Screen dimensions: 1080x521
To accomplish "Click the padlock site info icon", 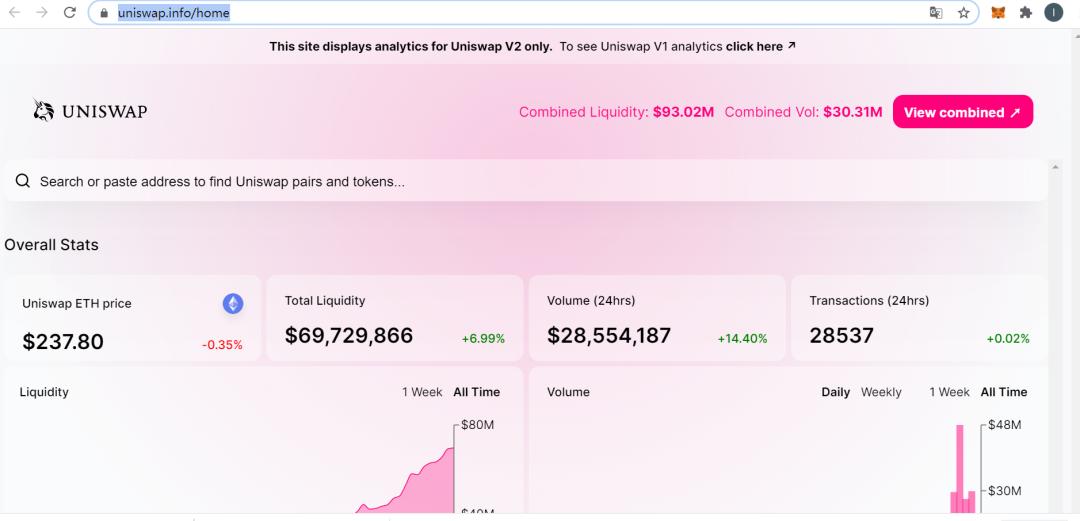I will [x=104, y=12].
